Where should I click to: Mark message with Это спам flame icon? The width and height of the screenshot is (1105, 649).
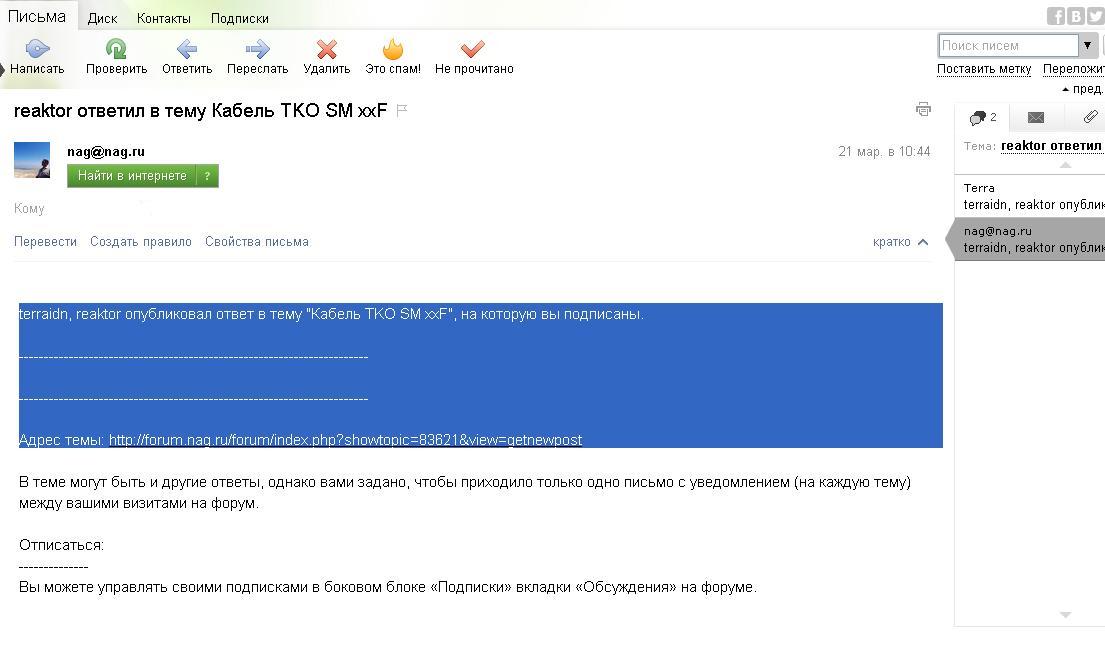point(393,49)
